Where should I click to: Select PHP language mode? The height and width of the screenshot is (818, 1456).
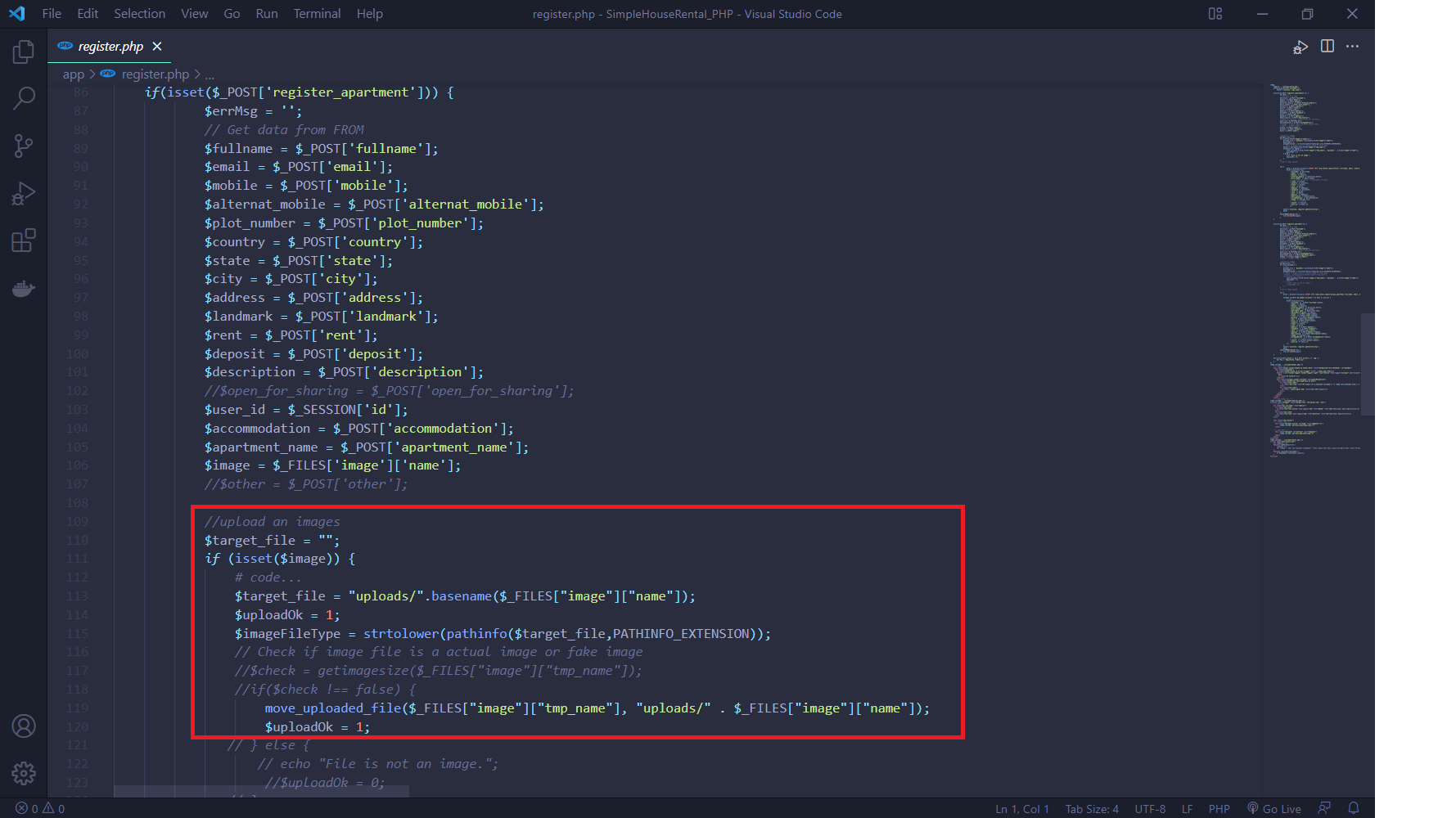1219,808
